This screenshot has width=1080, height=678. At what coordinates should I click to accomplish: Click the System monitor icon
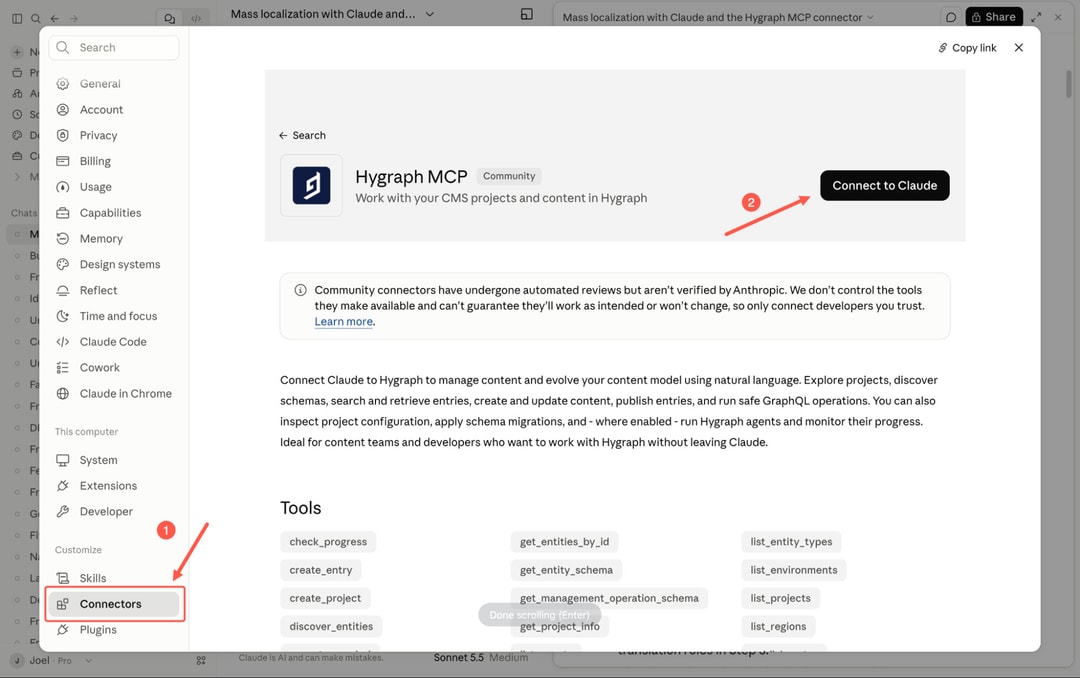63,460
